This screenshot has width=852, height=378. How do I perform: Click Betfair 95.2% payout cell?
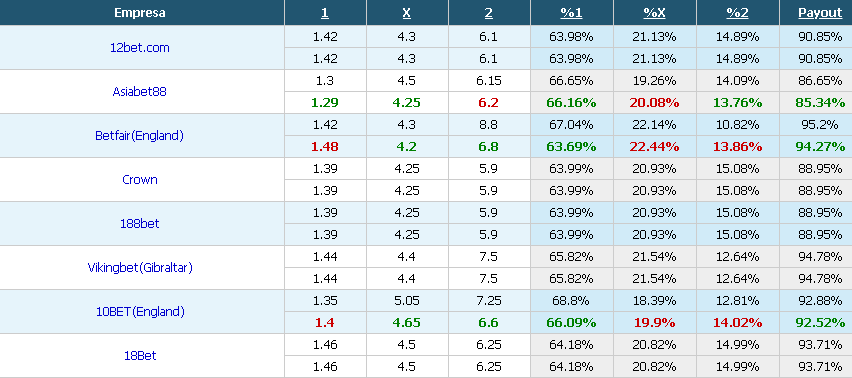(820, 124)
